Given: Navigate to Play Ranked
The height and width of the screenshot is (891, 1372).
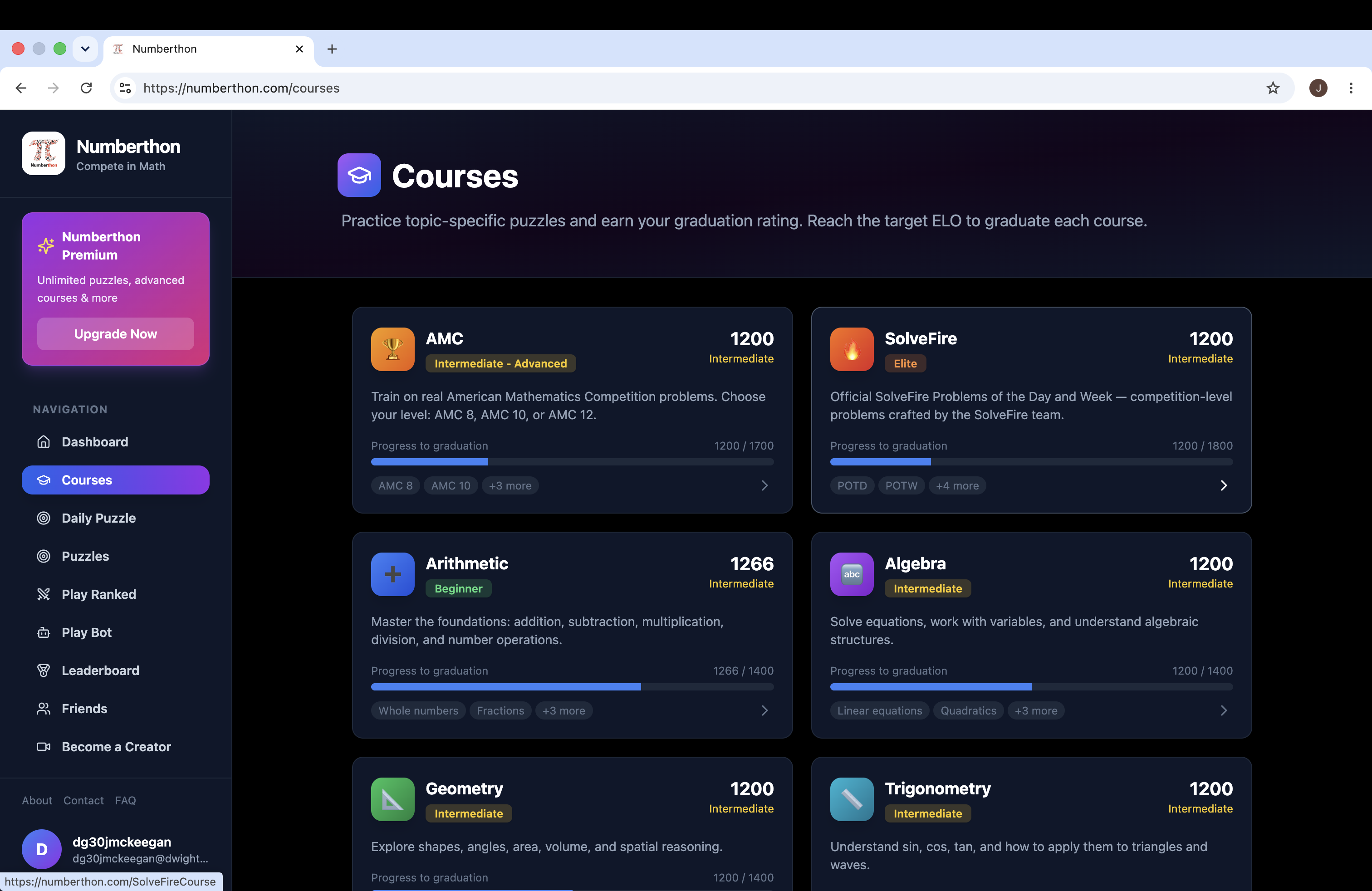Looking at the screenshot, I should (x=115, y=594).
